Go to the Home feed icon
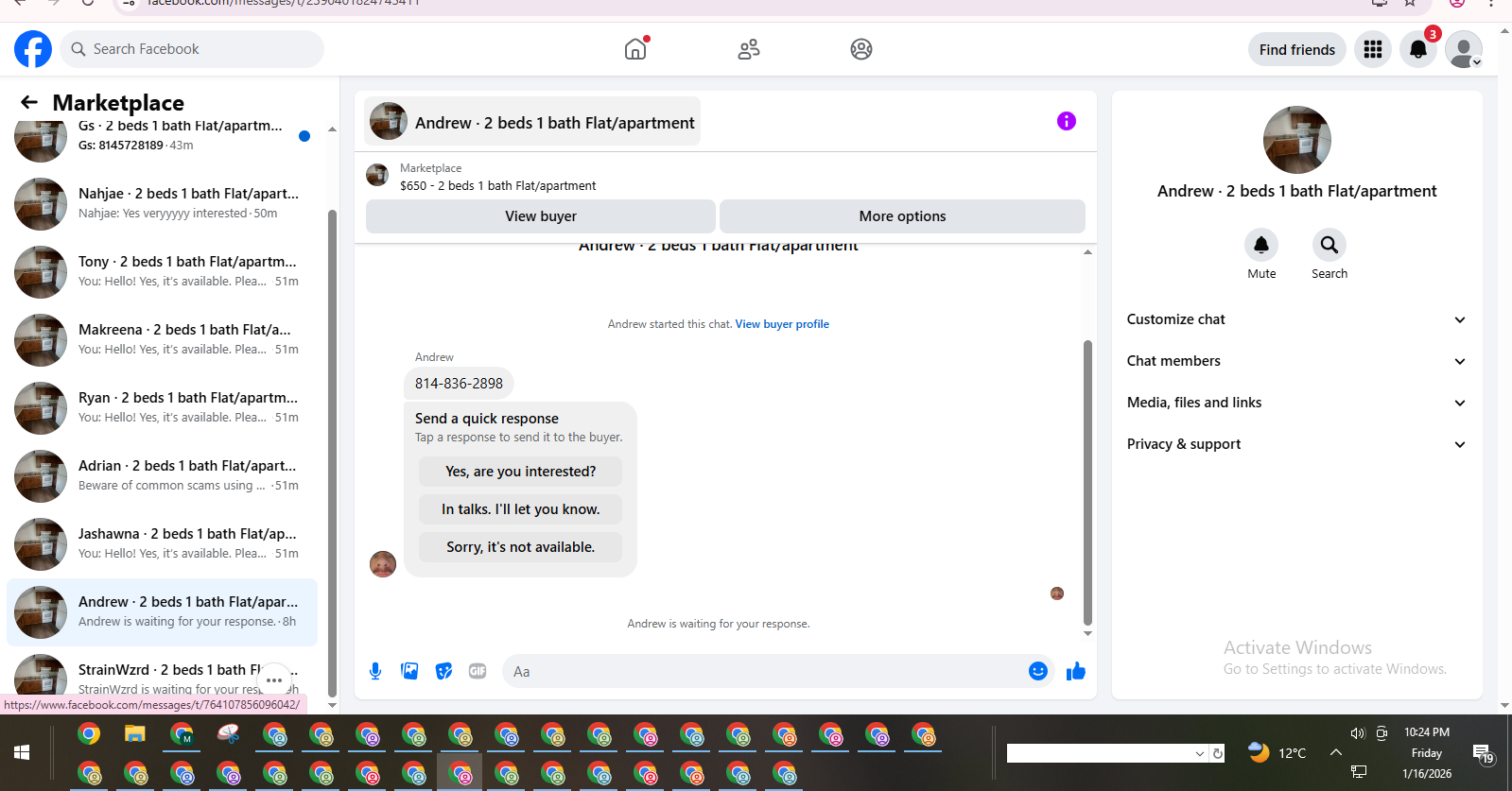This screenshot has height=791, width=1512. coord(635,49)
